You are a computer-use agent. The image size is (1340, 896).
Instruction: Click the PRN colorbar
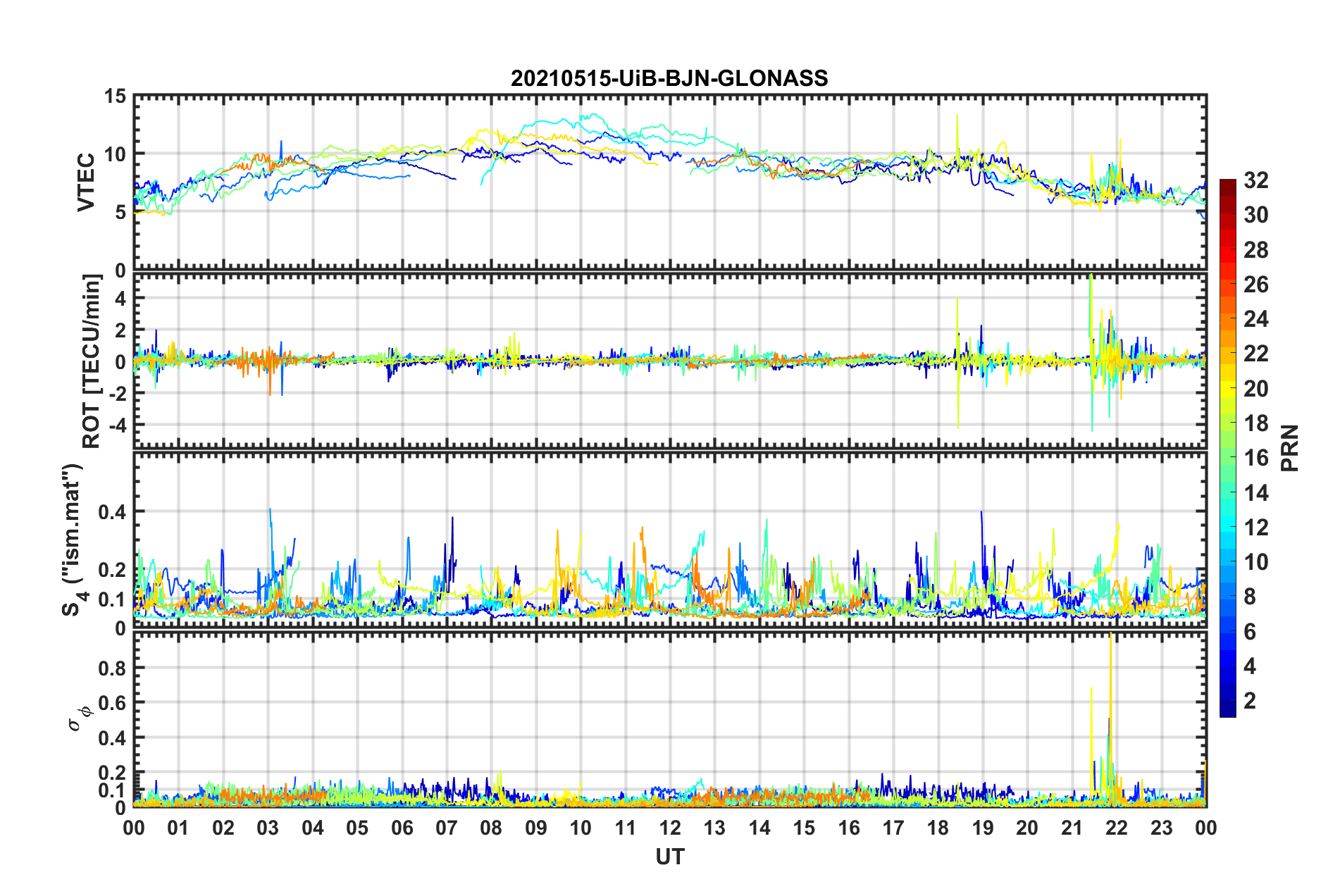tap(1228, 448)
